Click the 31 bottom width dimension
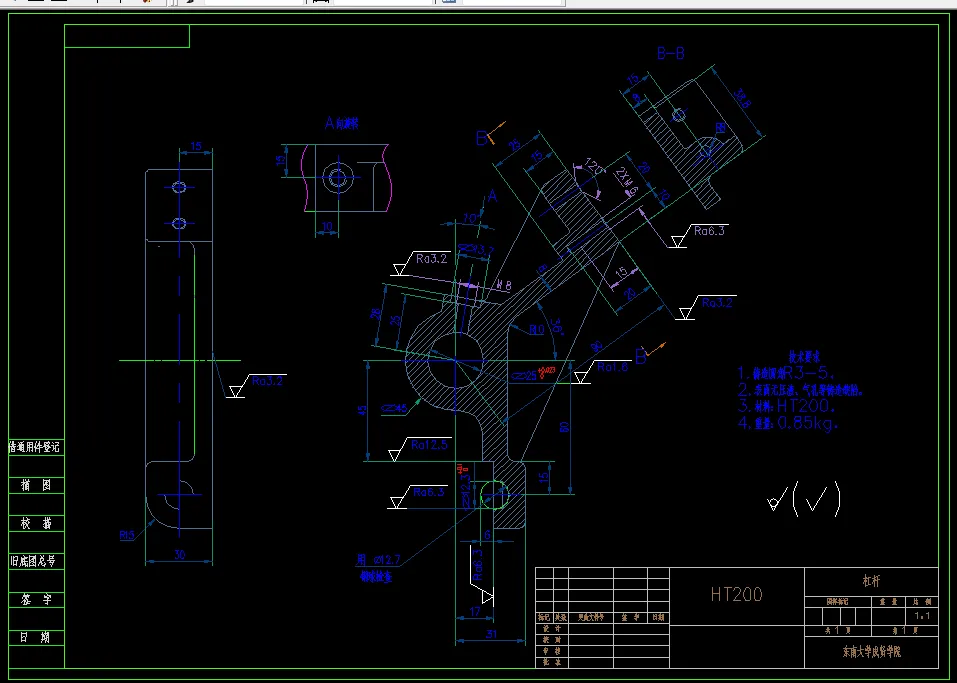This screenshot has width=957, height=683. 491,634
